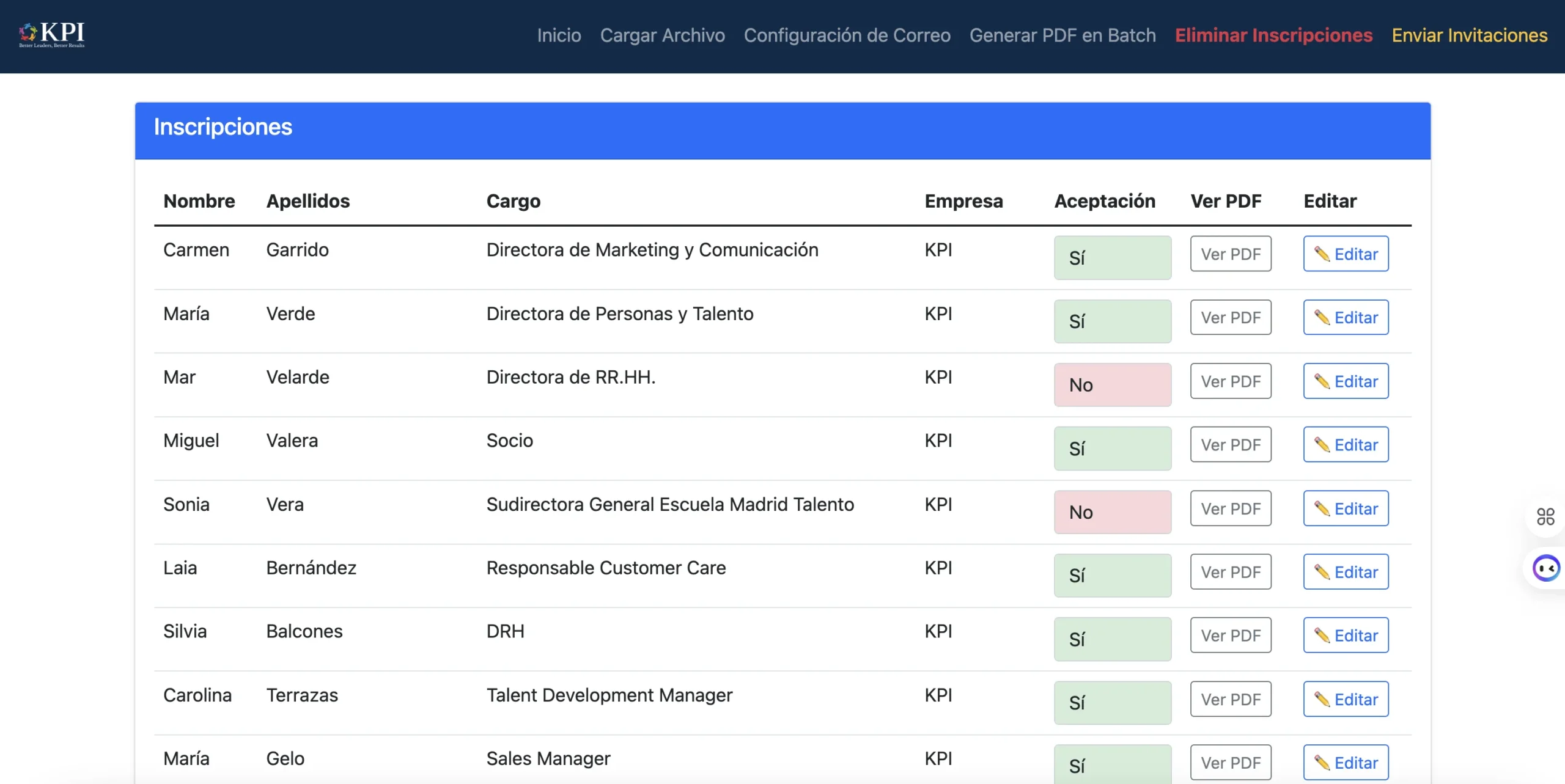Click the pencil icon in Silvia Balcones' row
This screenshot has width=1565, height=784.
coord(1322,636)
